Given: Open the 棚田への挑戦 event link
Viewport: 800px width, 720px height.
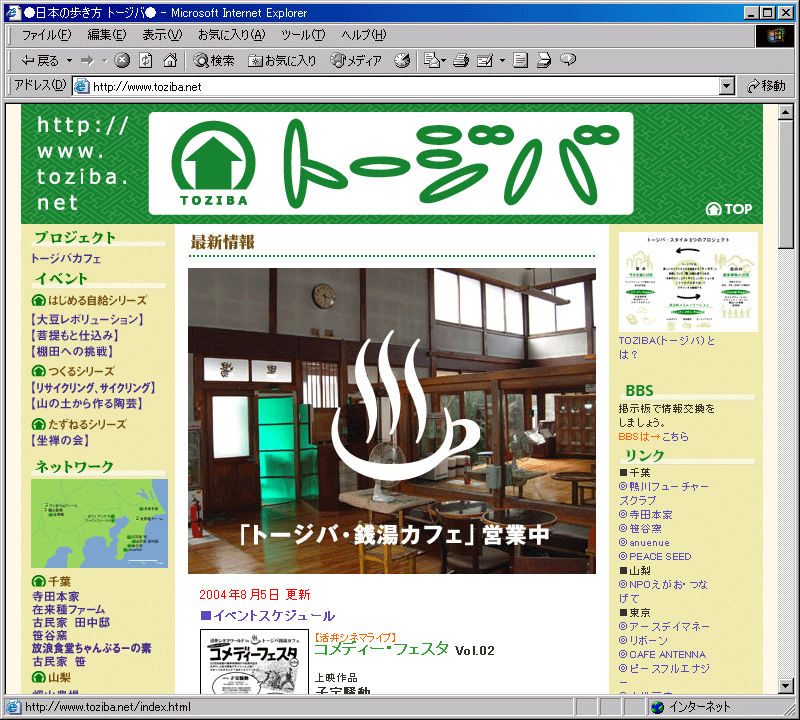Looking at the screenshot, I should pyautogui.click(x=72, y=351).
